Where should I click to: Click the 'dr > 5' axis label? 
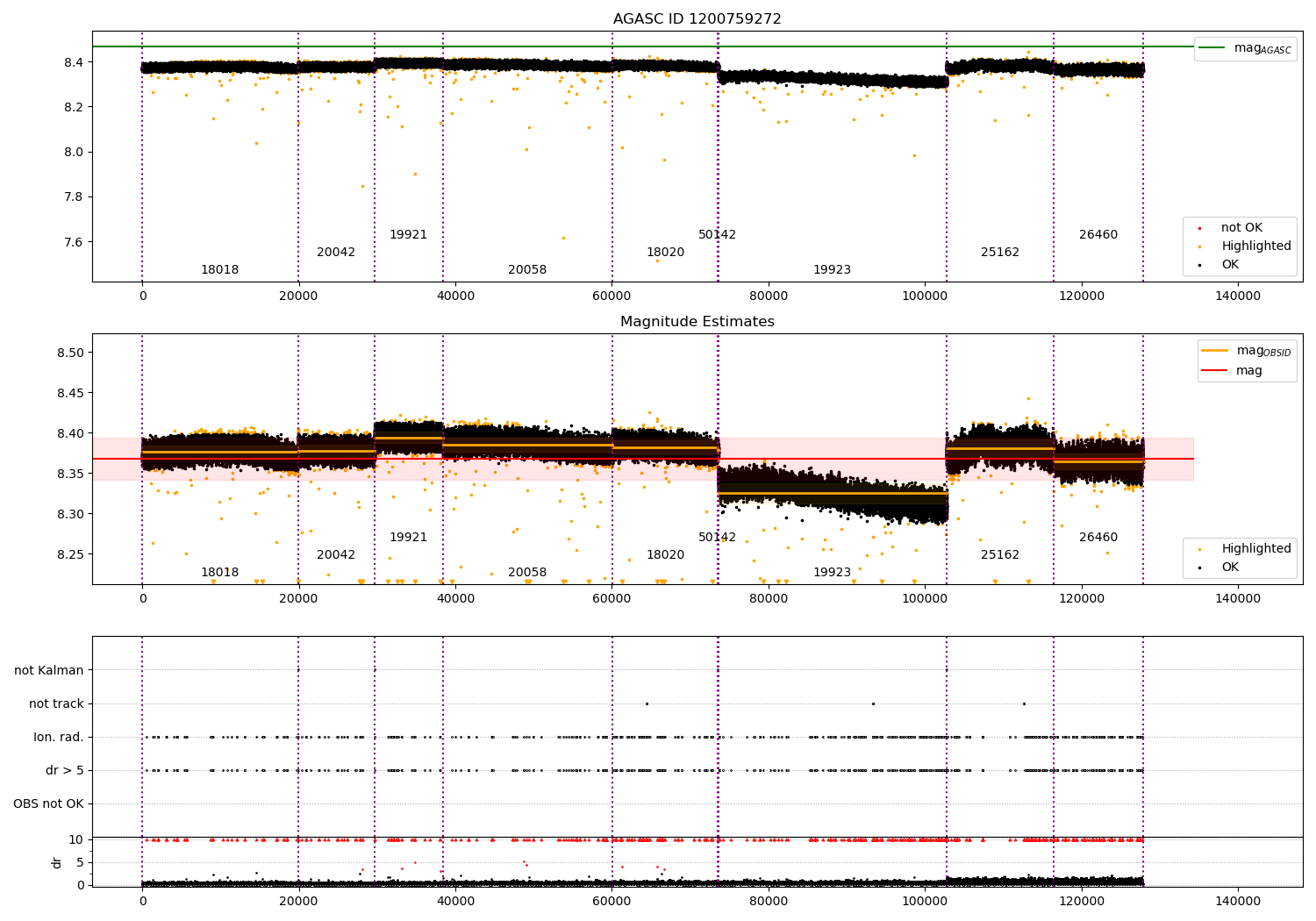(65, 770)
